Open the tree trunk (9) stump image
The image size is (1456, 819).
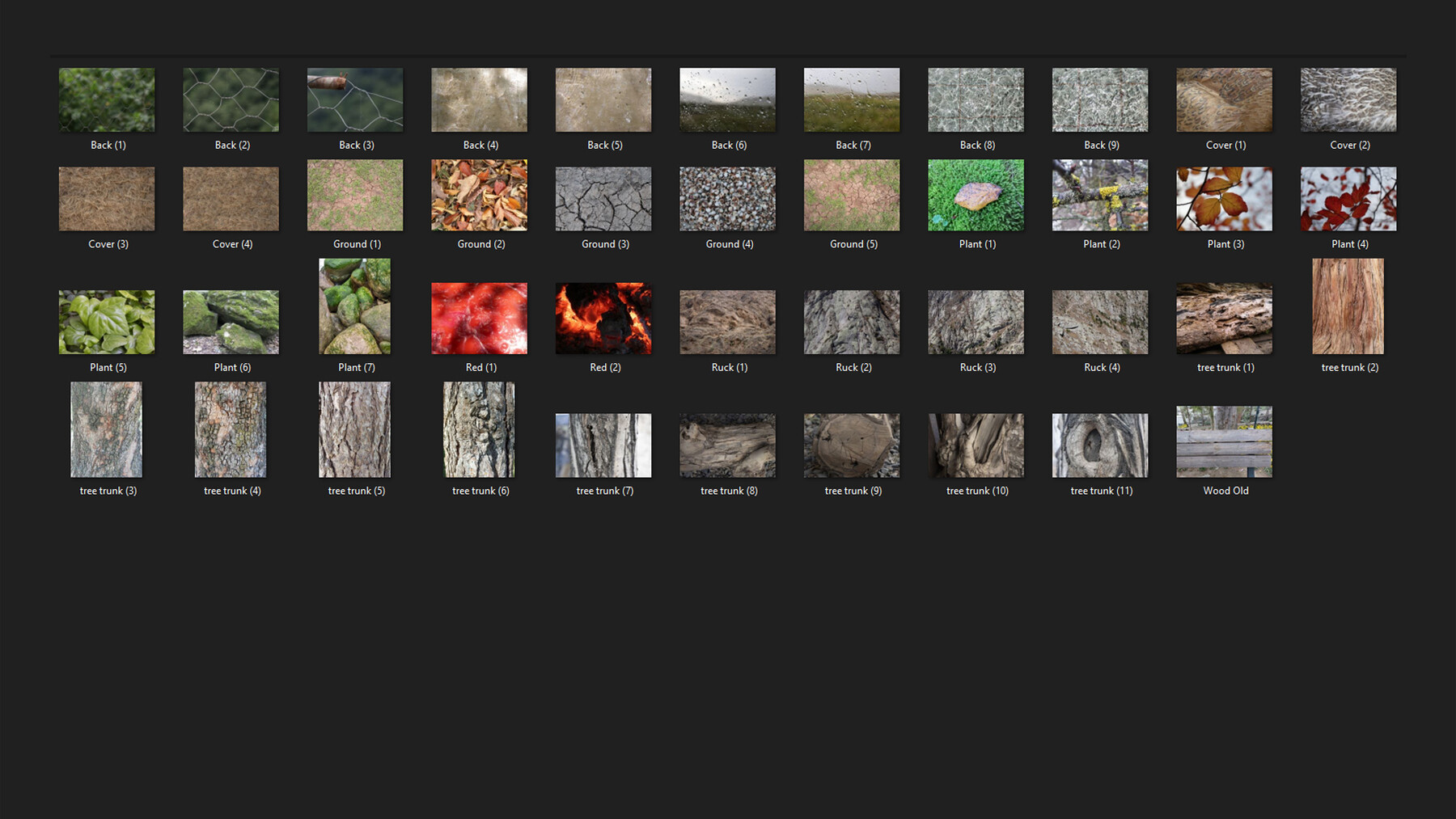852,445
